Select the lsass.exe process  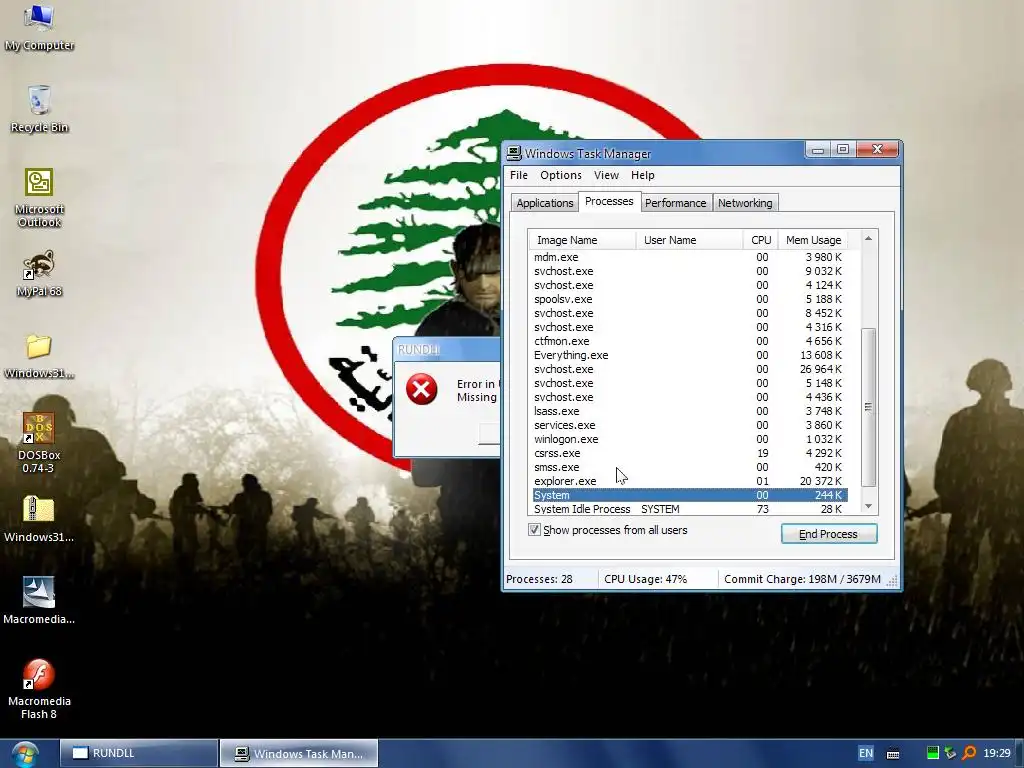(690, 411)
